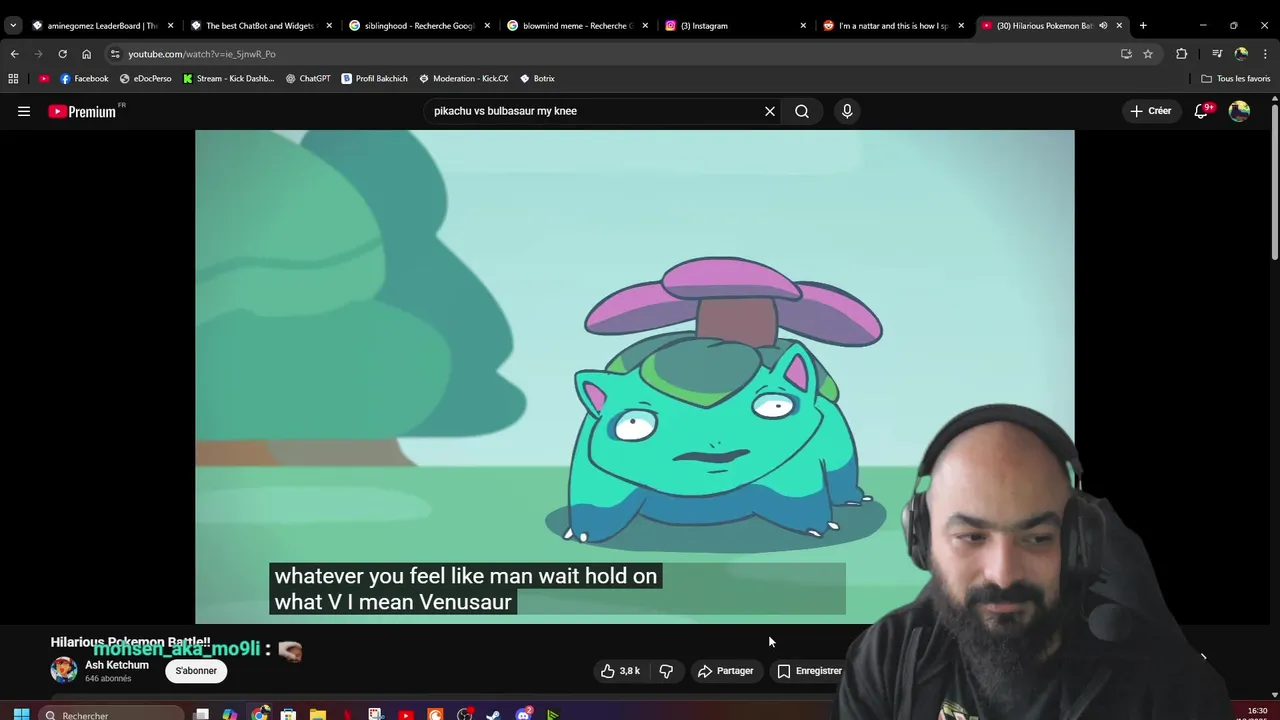The height and width of the screenshot is (720, 1280).
Task: Install app icon in address bar
Action: coord(1126,54)
